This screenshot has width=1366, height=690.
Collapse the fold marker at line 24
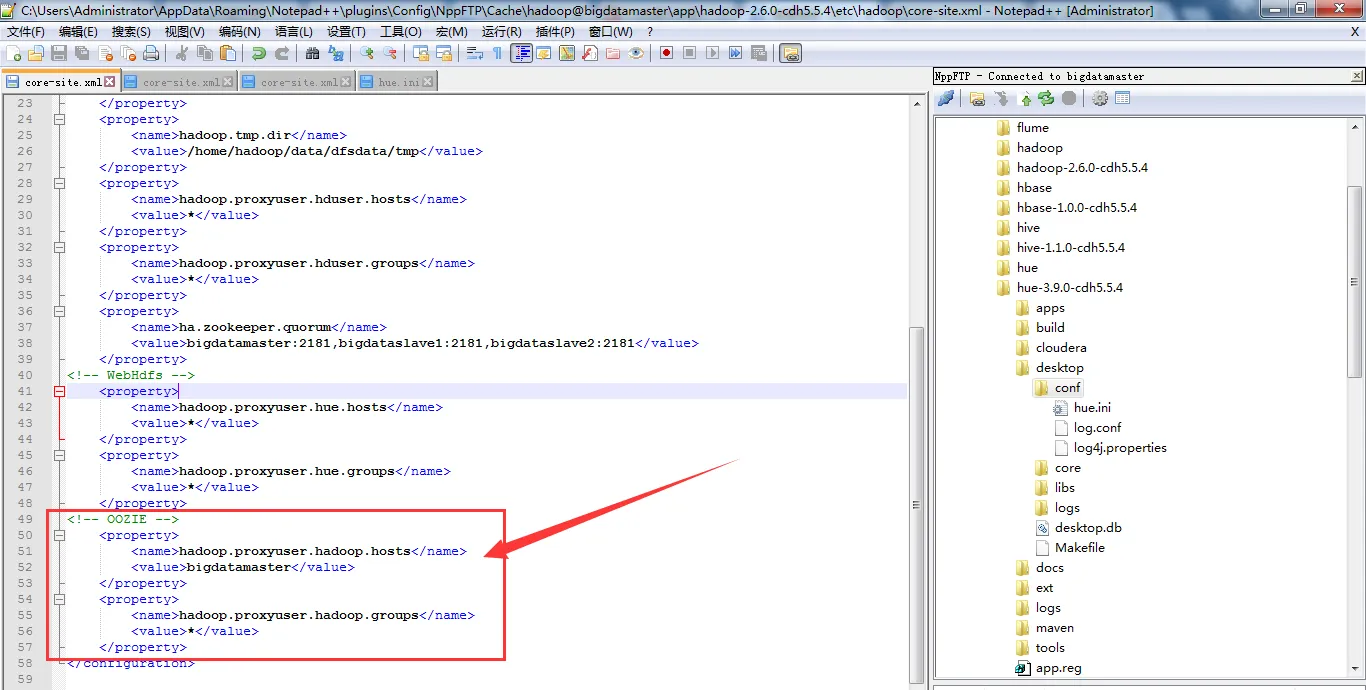pos(59,119)
